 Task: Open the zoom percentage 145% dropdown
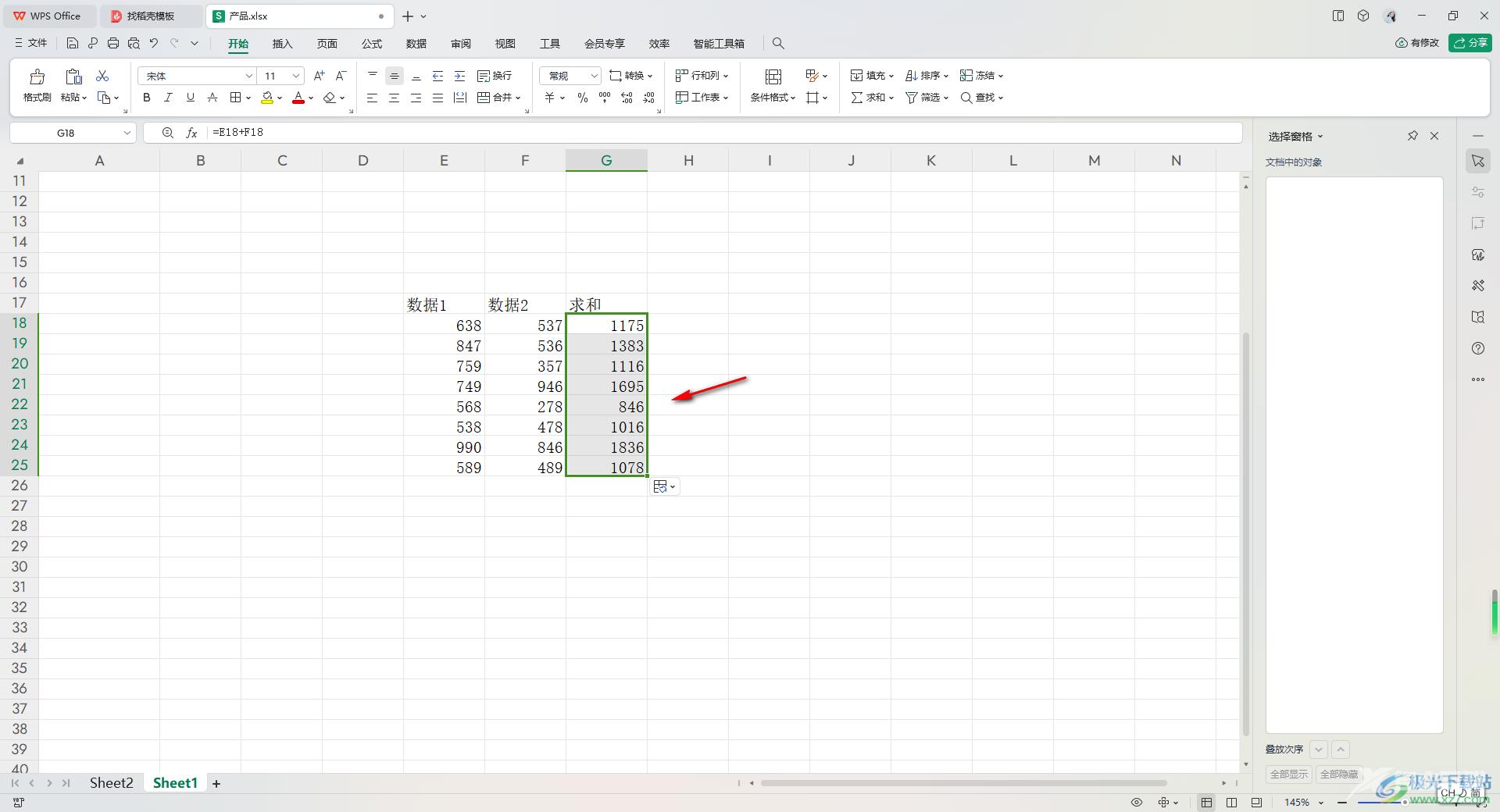pos(1321,803)
